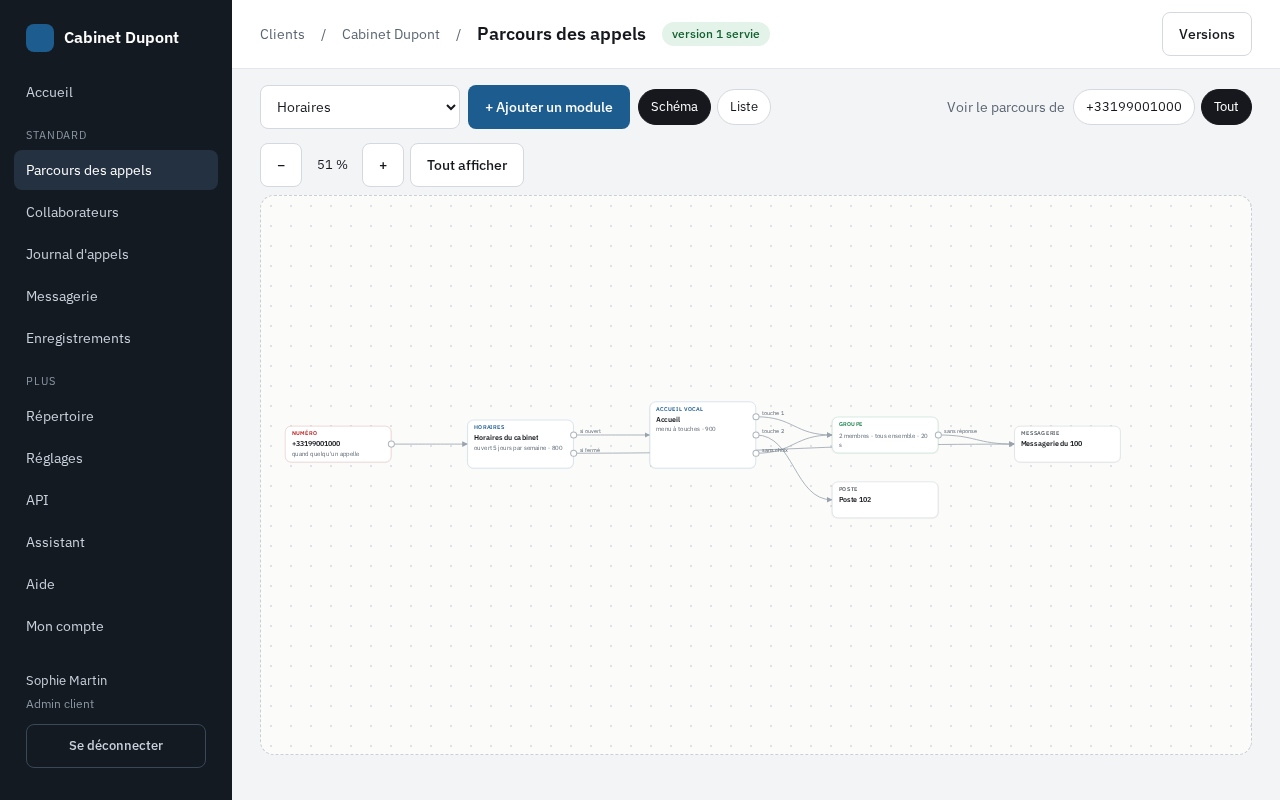This screenshot has height=800, width=1280.
Task: Open the Assistant page
Action: coord(116,542)
